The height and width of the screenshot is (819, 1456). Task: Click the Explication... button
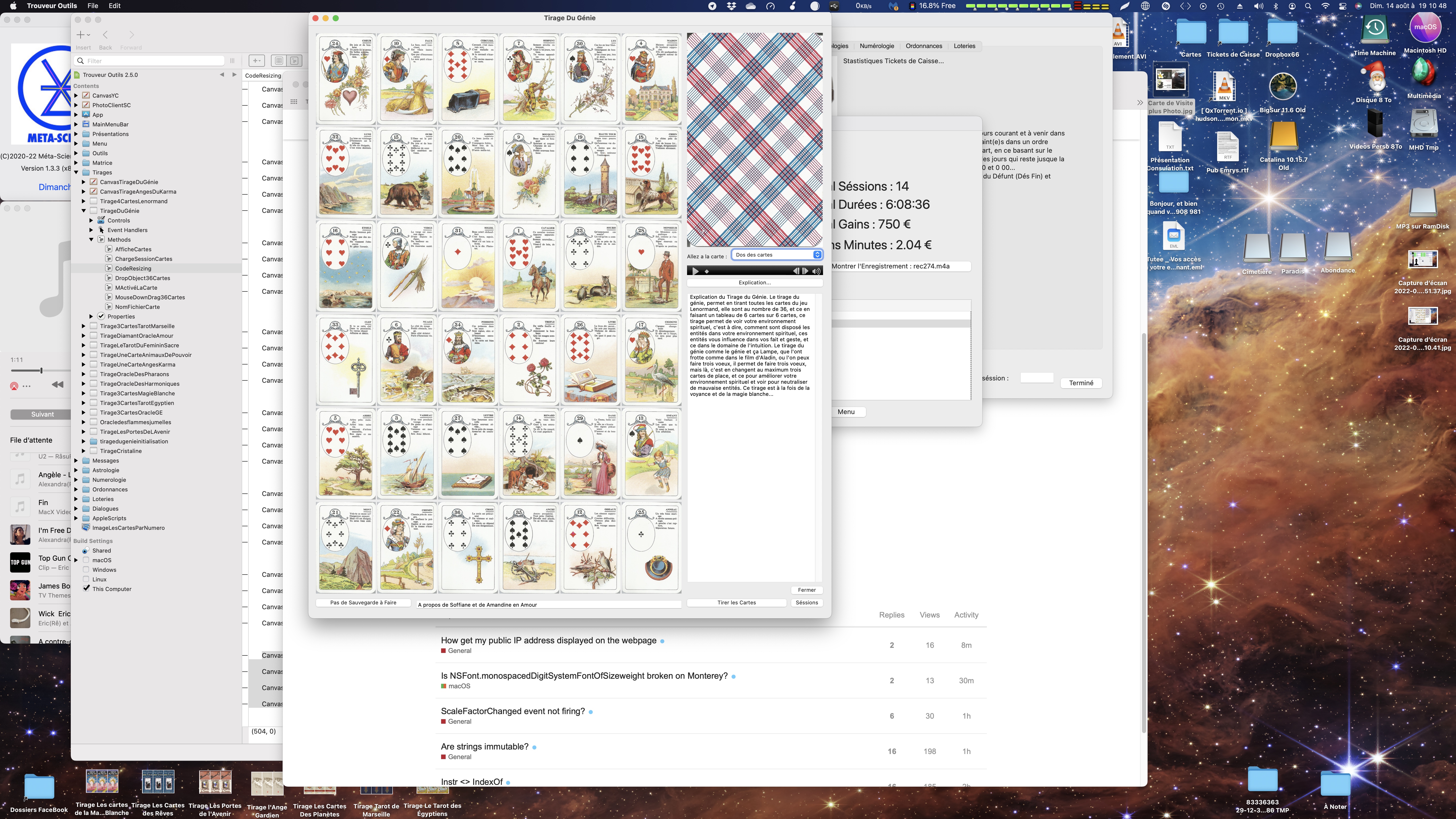[755, 283]
